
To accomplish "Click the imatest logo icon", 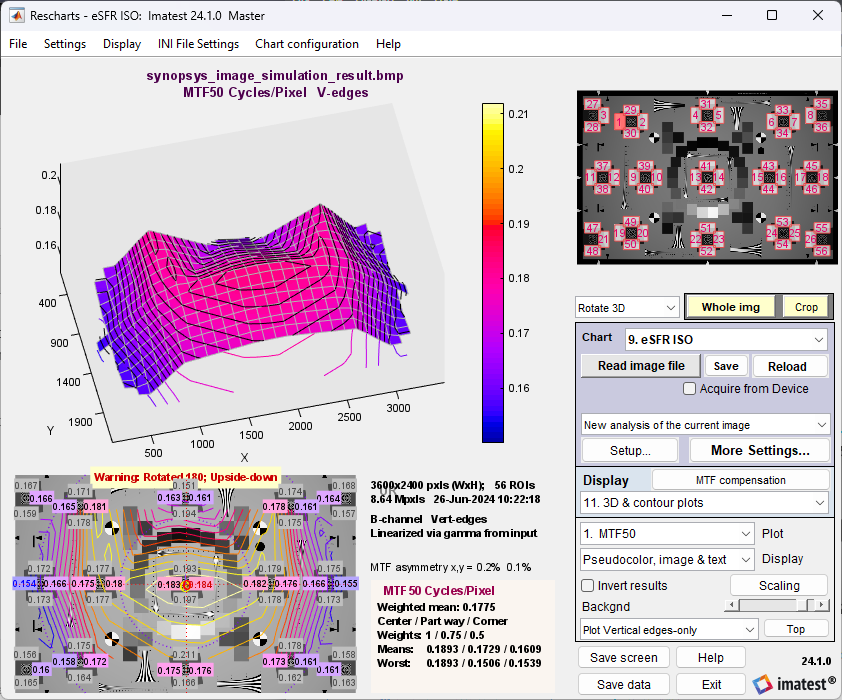I will click(762, 684).
